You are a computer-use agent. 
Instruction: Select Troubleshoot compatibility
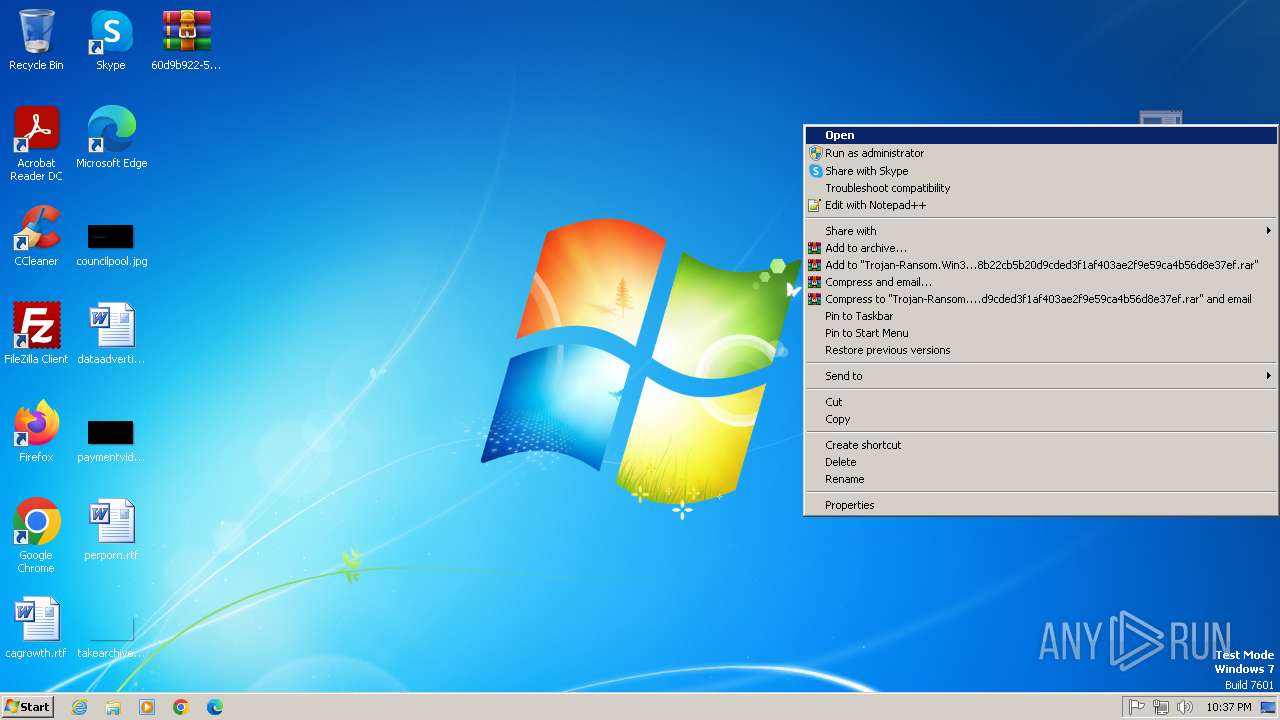click(x=1041, y=188)
